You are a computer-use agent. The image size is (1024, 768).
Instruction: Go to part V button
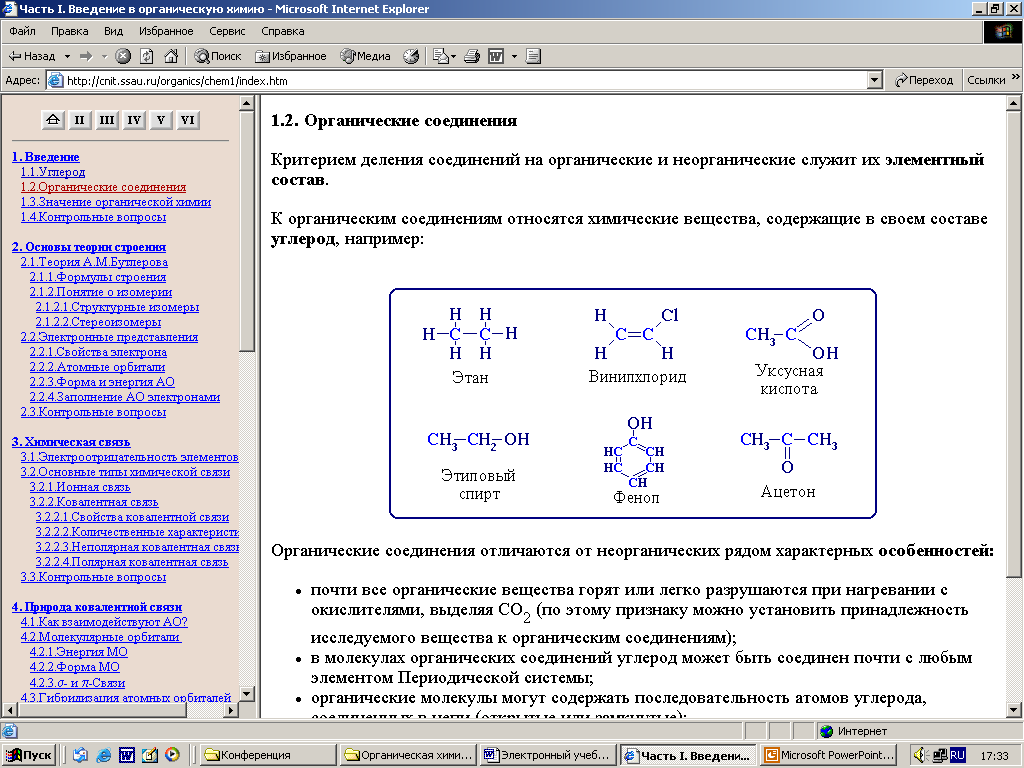[161, 120]
